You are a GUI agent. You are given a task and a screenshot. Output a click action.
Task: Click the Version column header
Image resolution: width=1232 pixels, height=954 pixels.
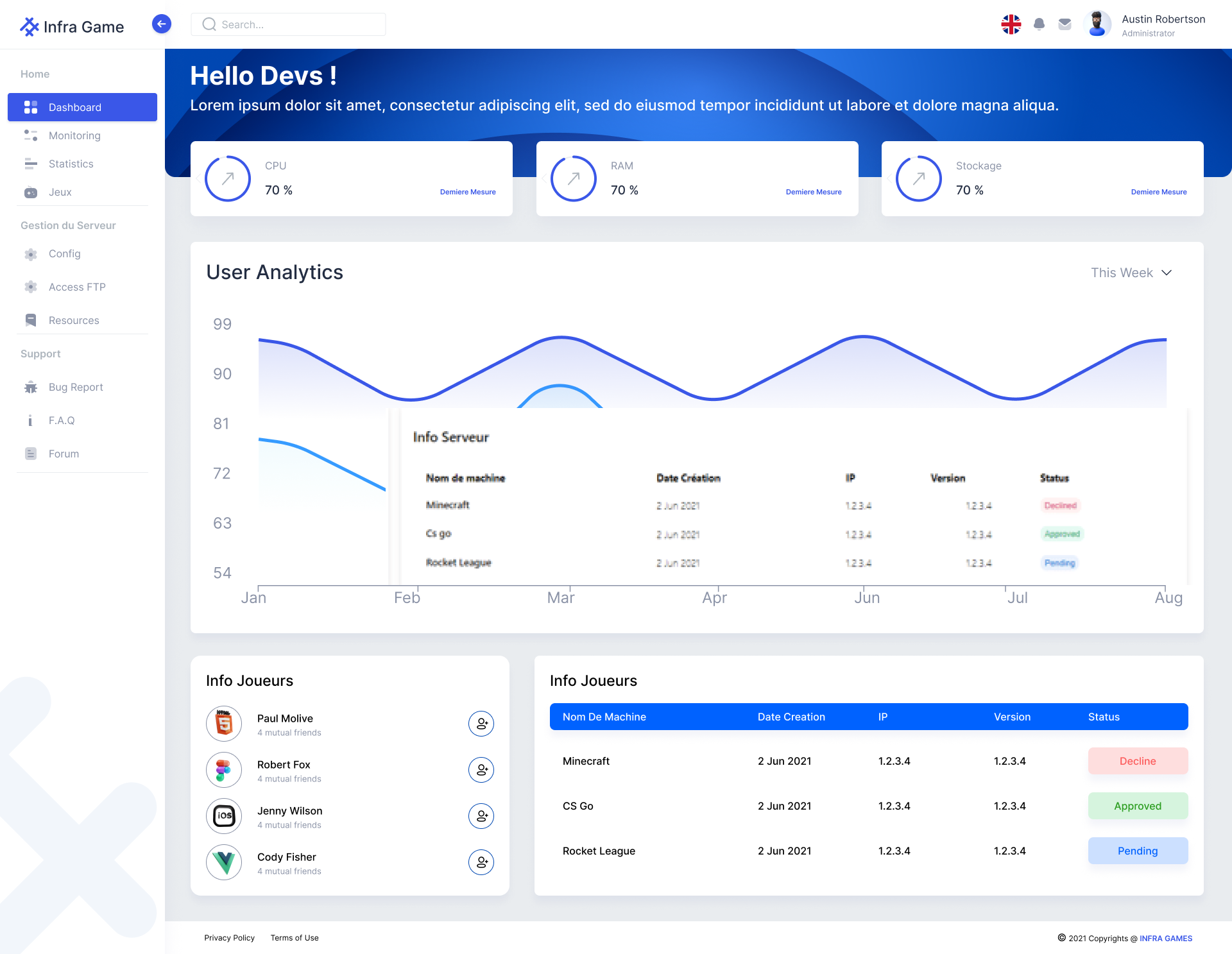(1012, 717)
